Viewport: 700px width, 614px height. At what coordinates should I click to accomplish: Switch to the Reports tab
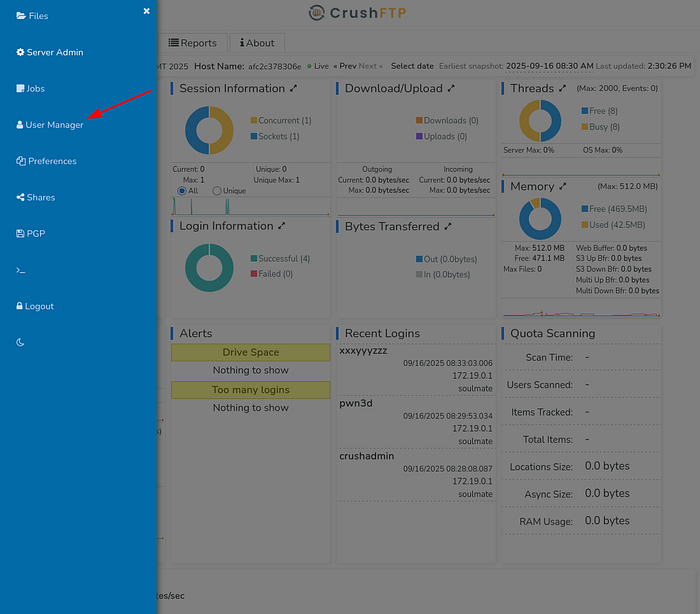click(x=192, y=43)
